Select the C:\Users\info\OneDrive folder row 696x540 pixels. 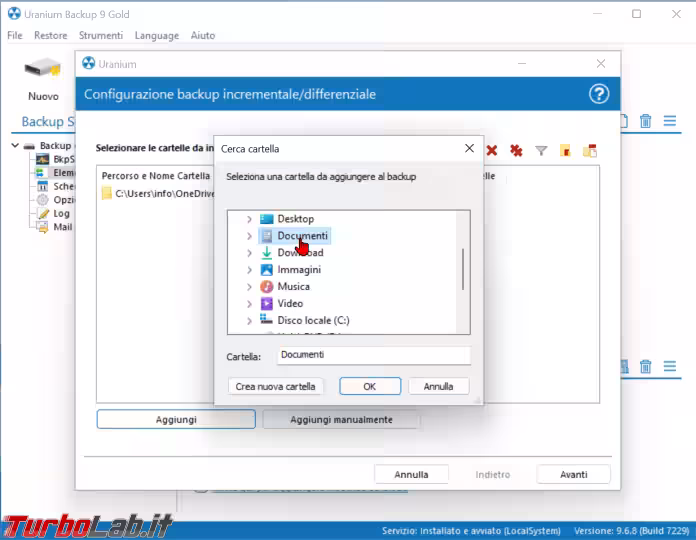pyautogui.click(x=158, y=193)
